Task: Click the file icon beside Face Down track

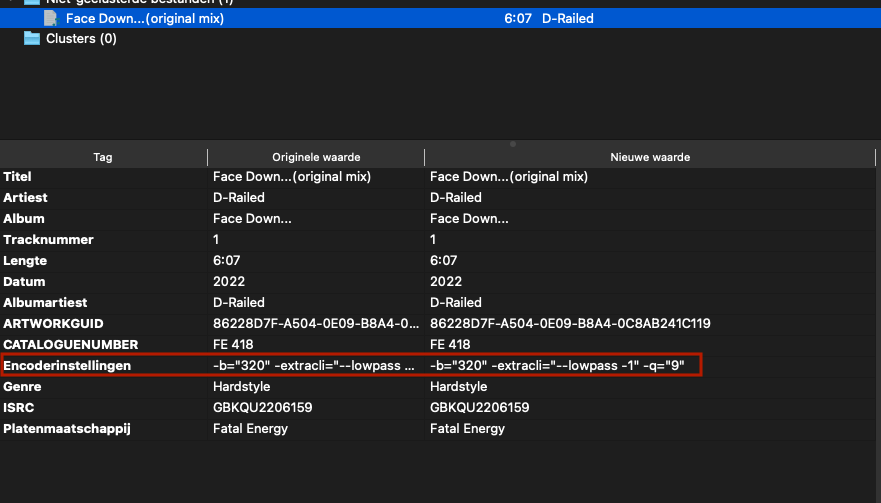Action: [50, 18]
